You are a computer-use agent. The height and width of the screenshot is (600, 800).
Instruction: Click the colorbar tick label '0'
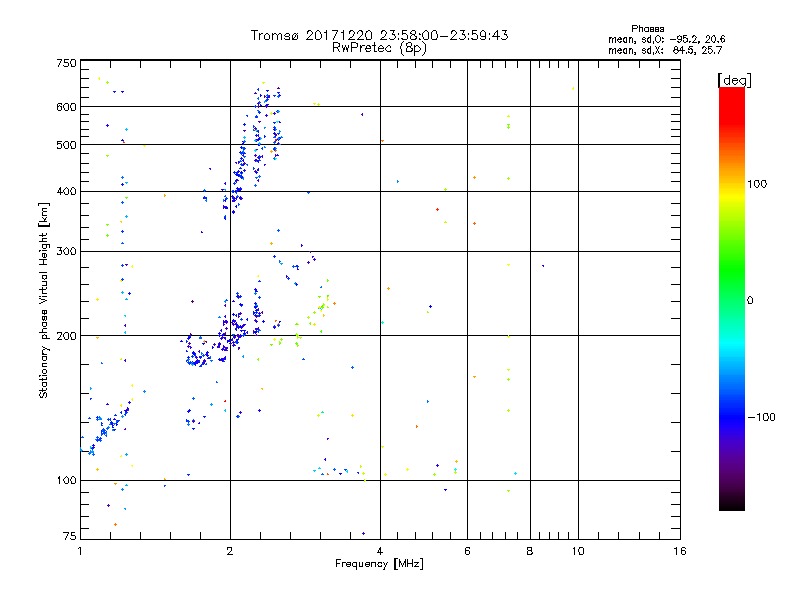click(749, 301)
